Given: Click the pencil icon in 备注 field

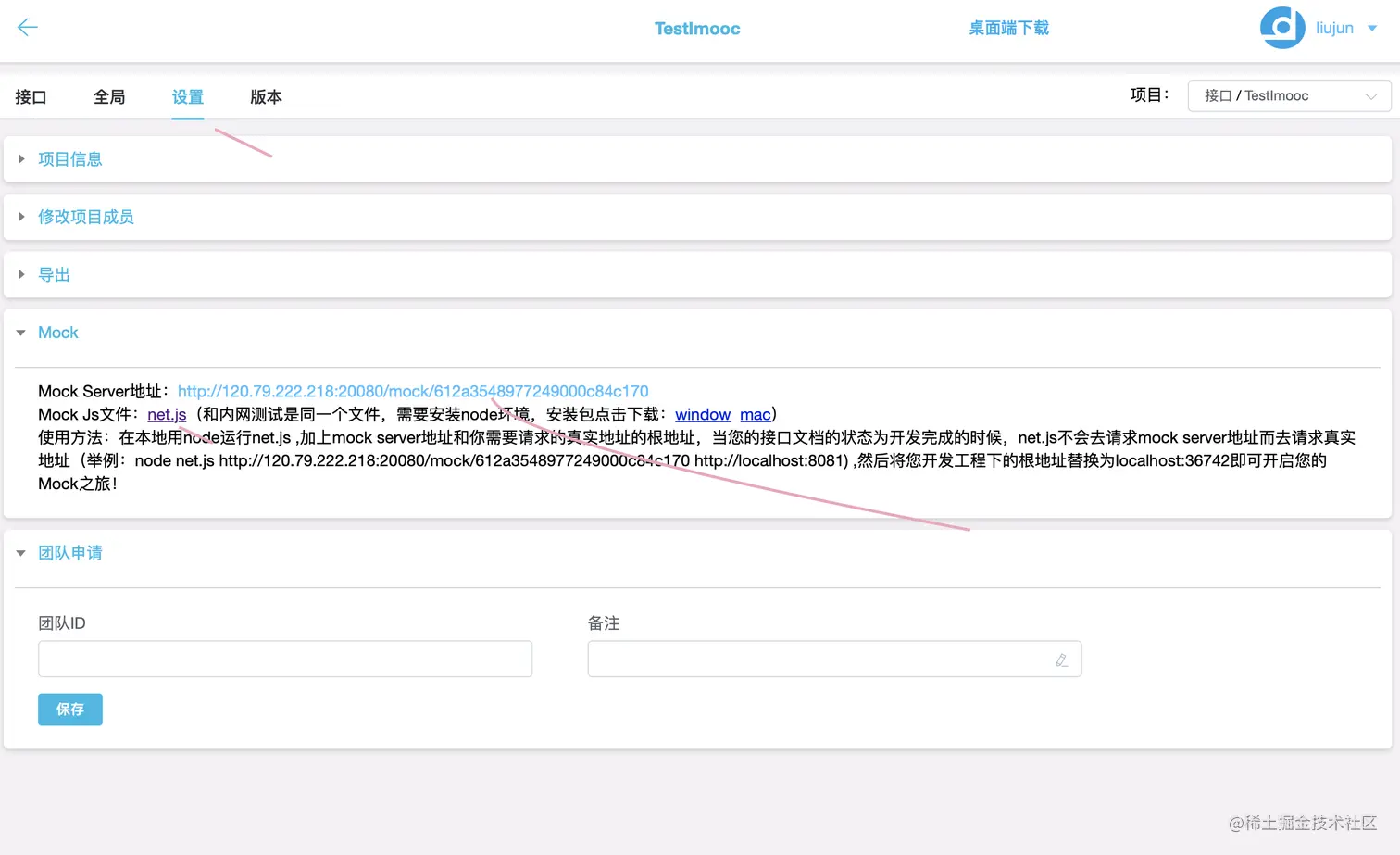Looking at the screenshot, I should (x=1062, y=660).
